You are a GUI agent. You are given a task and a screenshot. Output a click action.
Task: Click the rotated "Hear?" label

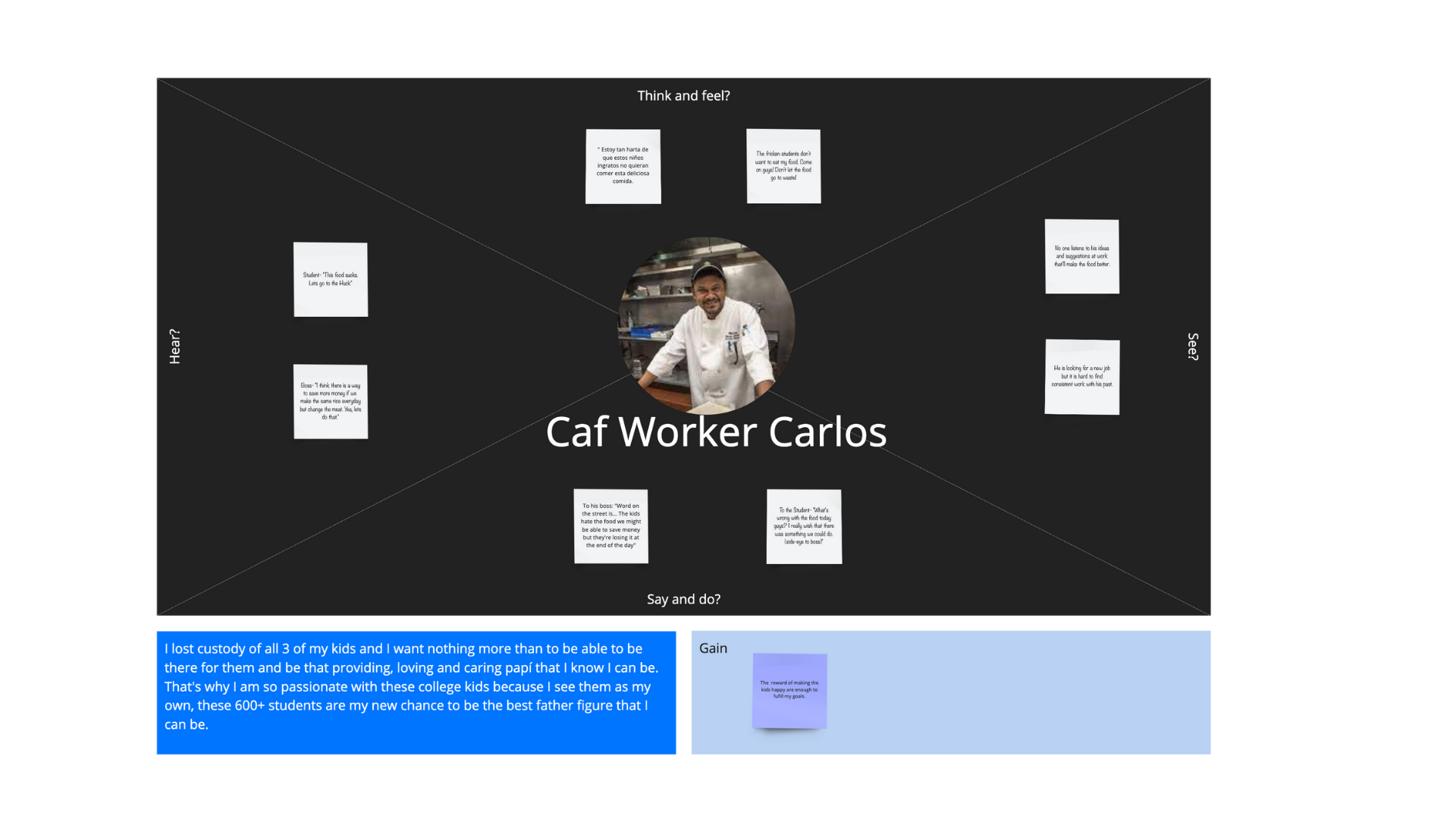click(x=175, y=347)
